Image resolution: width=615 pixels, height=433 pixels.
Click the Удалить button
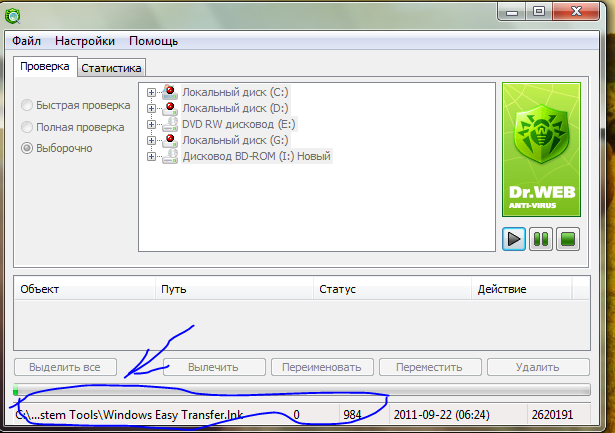538,367
